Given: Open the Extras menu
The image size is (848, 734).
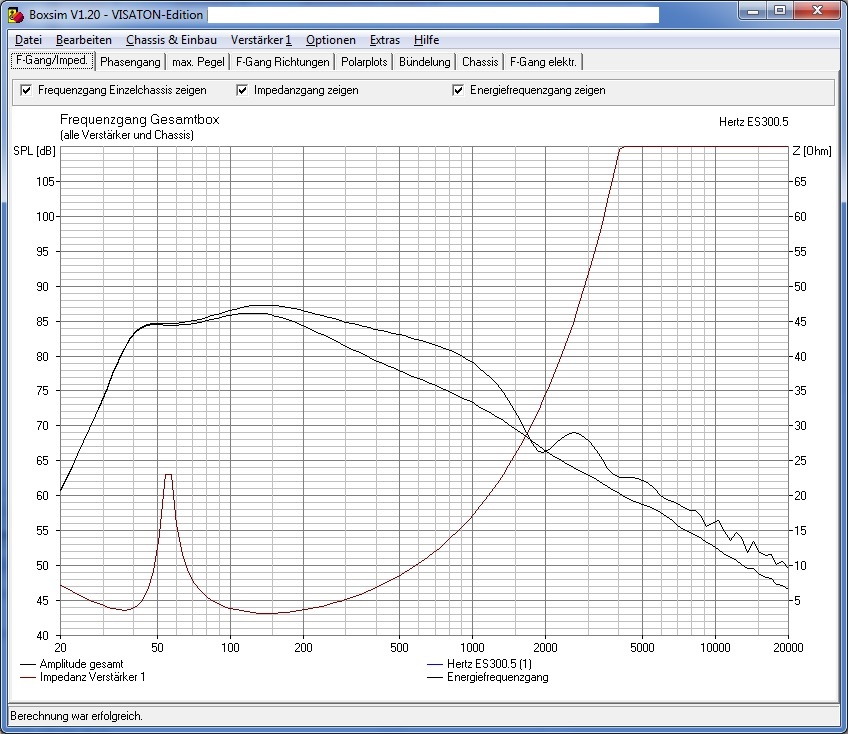Looking at the screenshot, I should 385,40.
